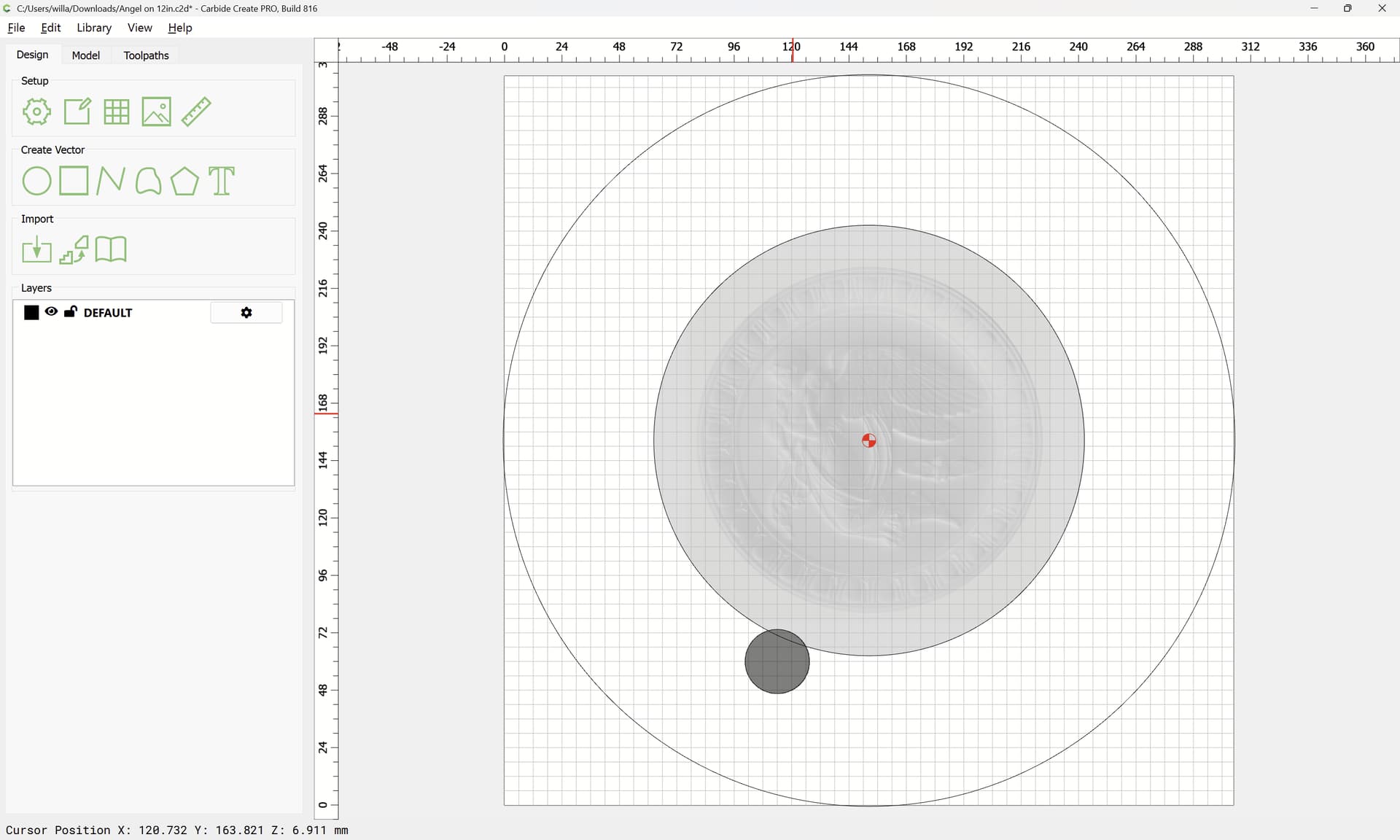Click the Import file icon
Viewport: 1400px width, 840px height.
(x=36, y=250)
